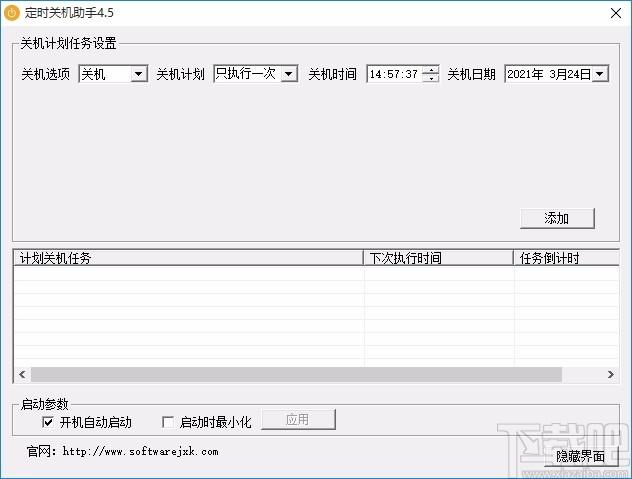The width and height of the screenshot is (632, 479).
Task: Click left arrow of horizontal scrollbar
Action: pyautogui.click(x=22, y=375)
